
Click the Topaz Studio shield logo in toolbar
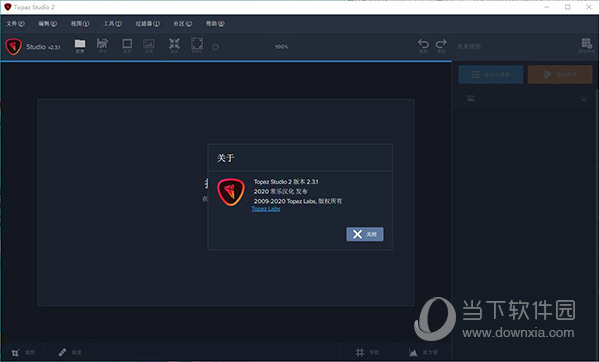click(13, 47)
